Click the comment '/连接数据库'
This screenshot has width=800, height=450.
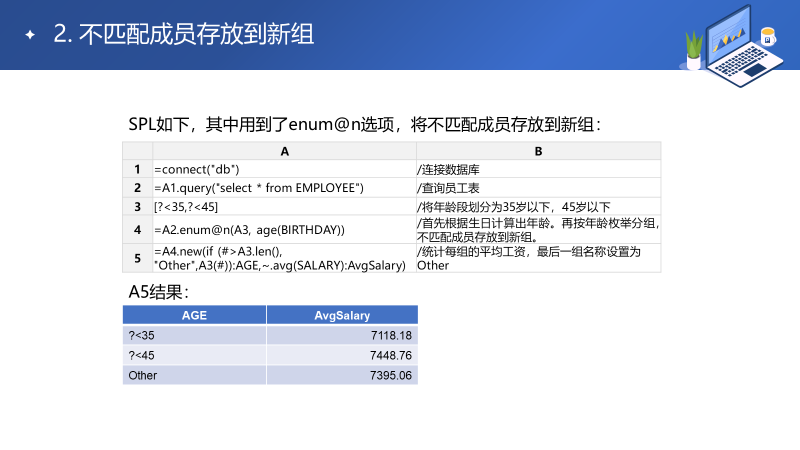tap(538, 169)
